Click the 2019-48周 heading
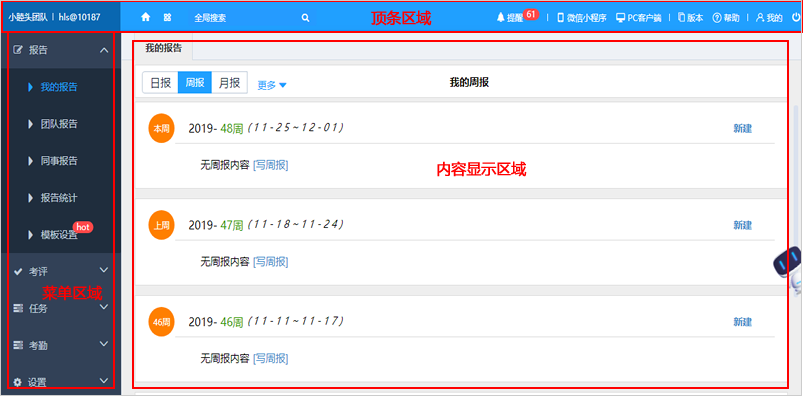Image resolution: width=803 pixels, height=396 pixels. pos(216,129)
